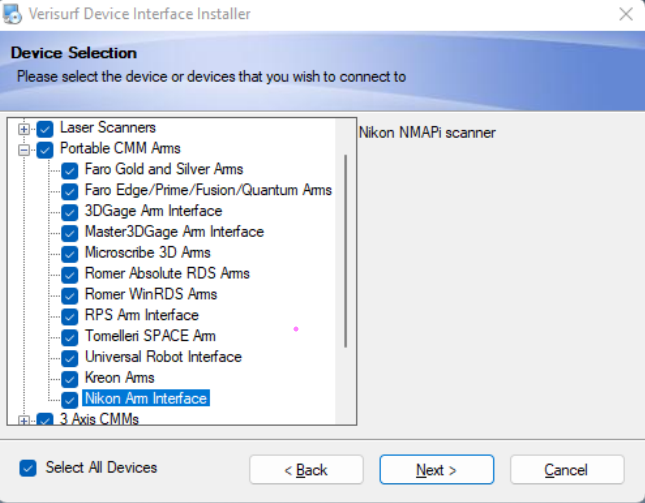Image resolution: width=645 pixels, height=503 pixels.
Task: Toggle Faro Edge/Prime/Fusion/Quantum Arms checkbox
Action: click(70, 192)
